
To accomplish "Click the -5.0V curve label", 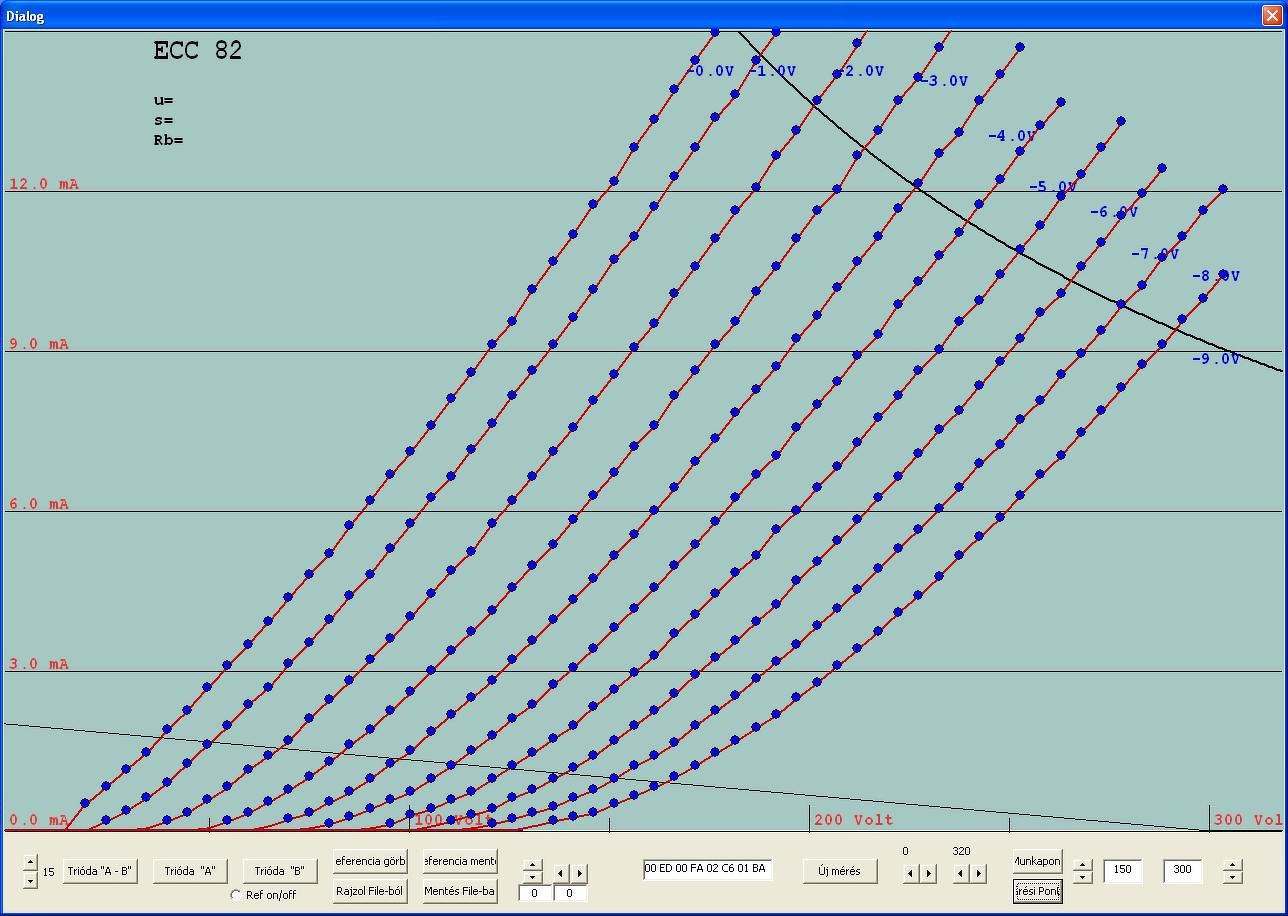I will pos(1053,187).
